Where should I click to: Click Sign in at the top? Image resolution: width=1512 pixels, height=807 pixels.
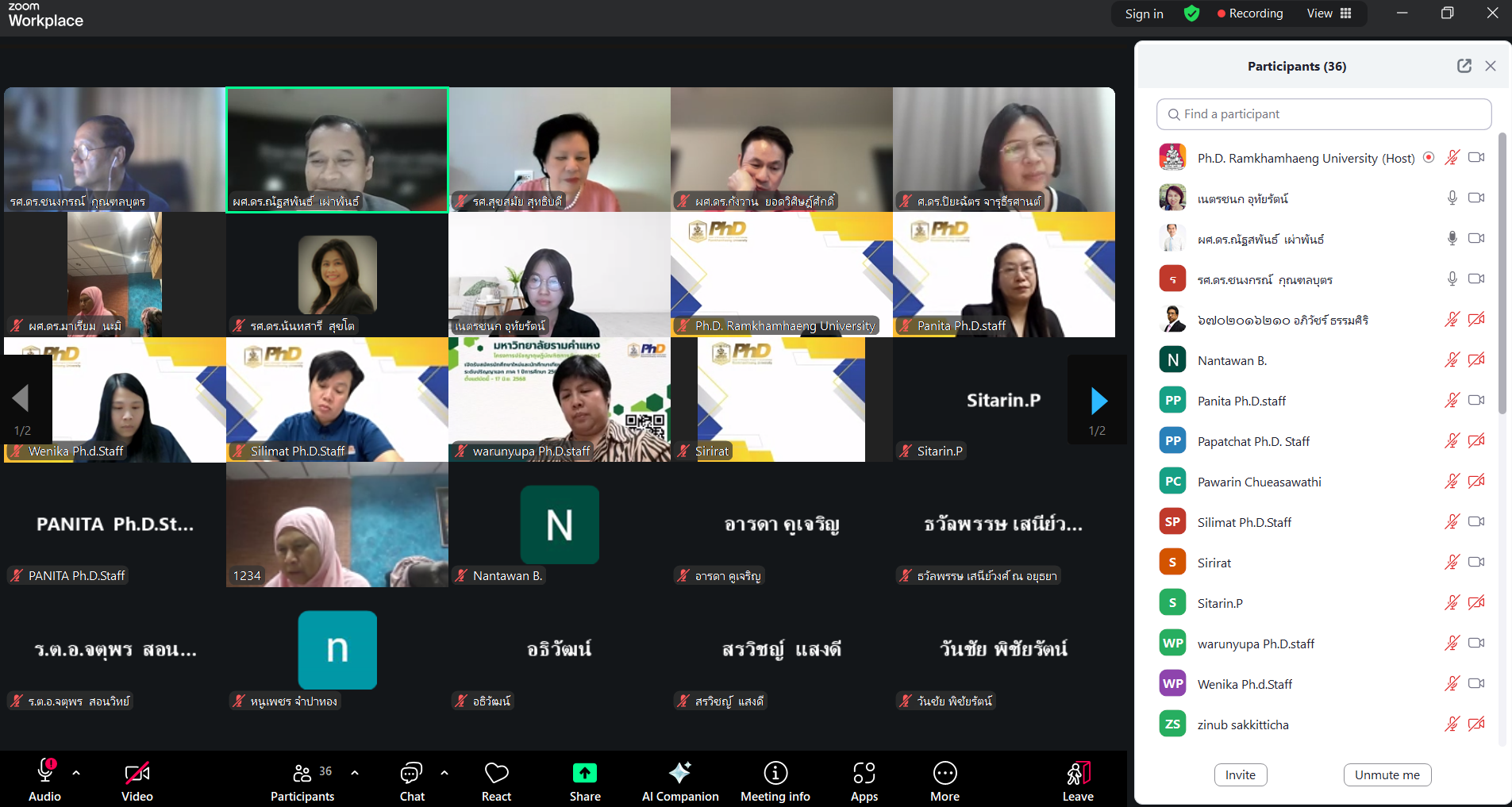point(1144,13)
